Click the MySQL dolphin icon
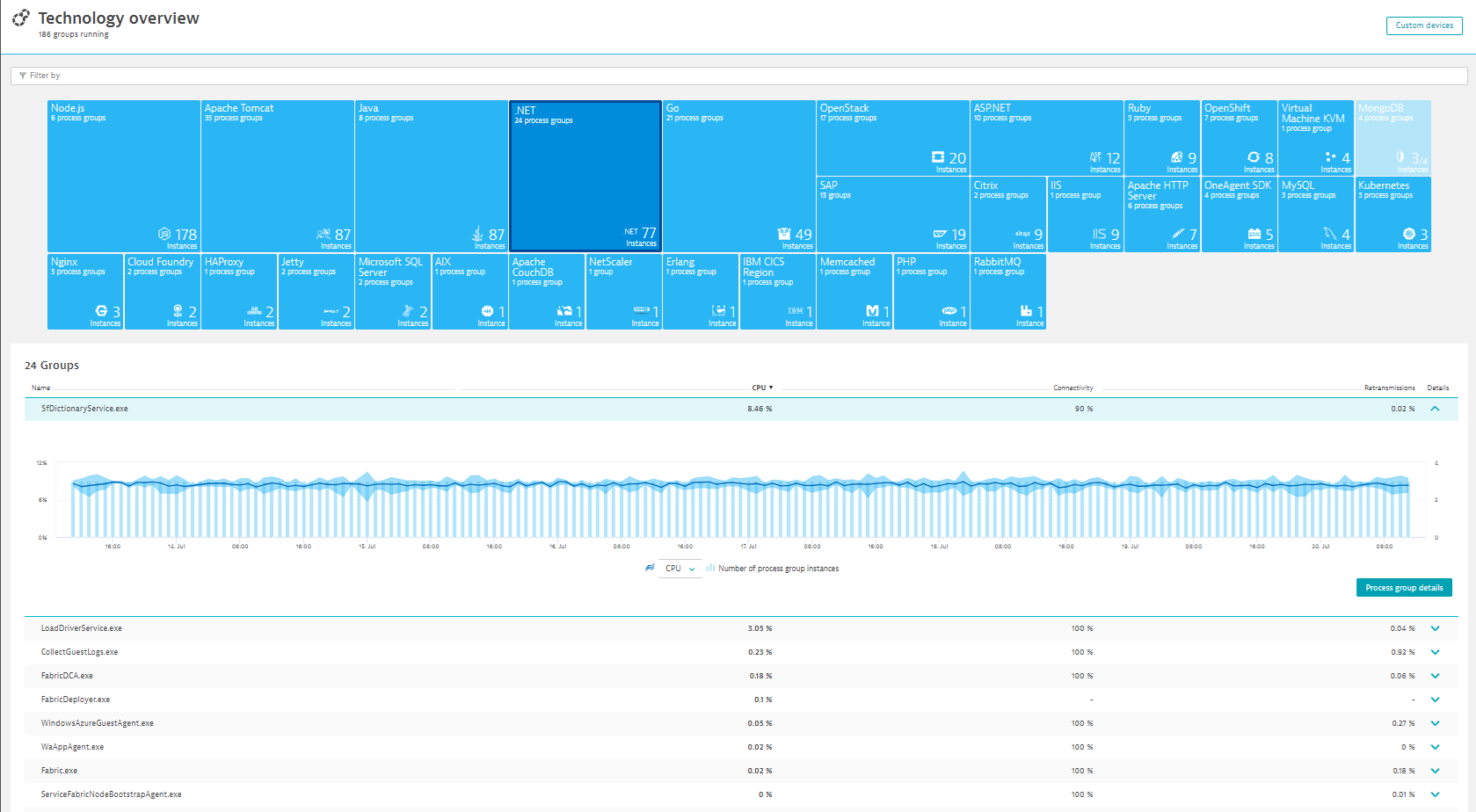Screen dimensions: 1476x812 pos(1331,234)
